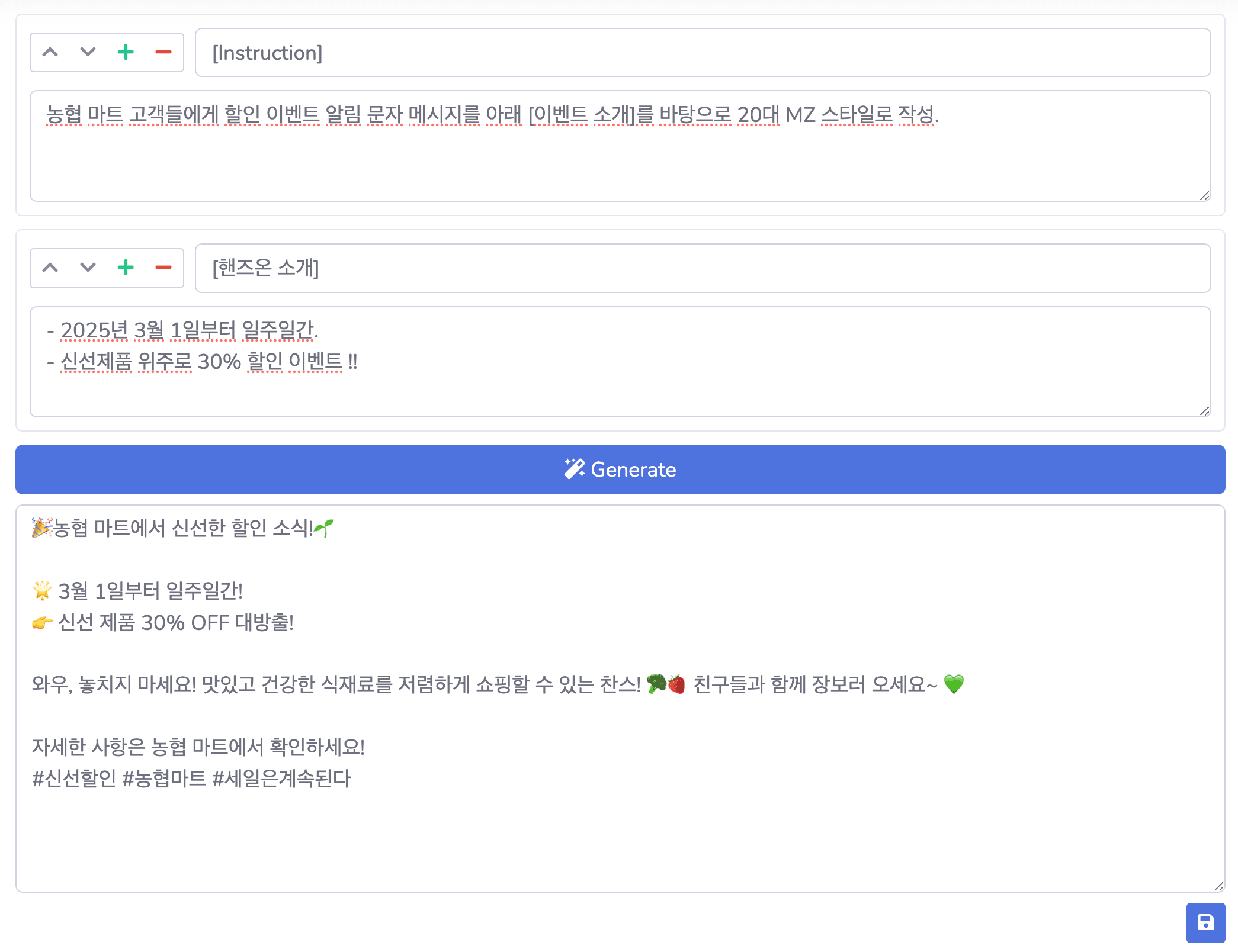The height and width of the screenshot is (952, 1238).
Task: Click the phrase '친구들과 함께 장보러 오세요~'
Action: pos(815,684)
